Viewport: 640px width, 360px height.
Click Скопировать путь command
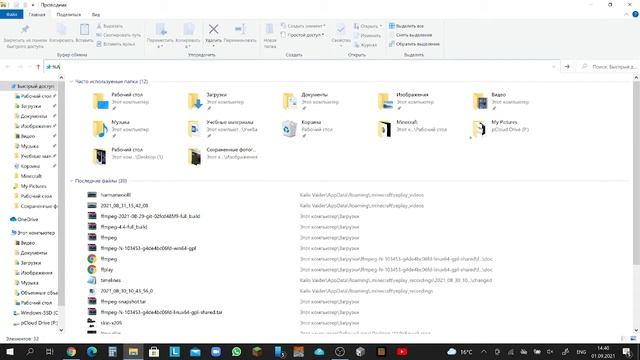[x=118, y=35]
